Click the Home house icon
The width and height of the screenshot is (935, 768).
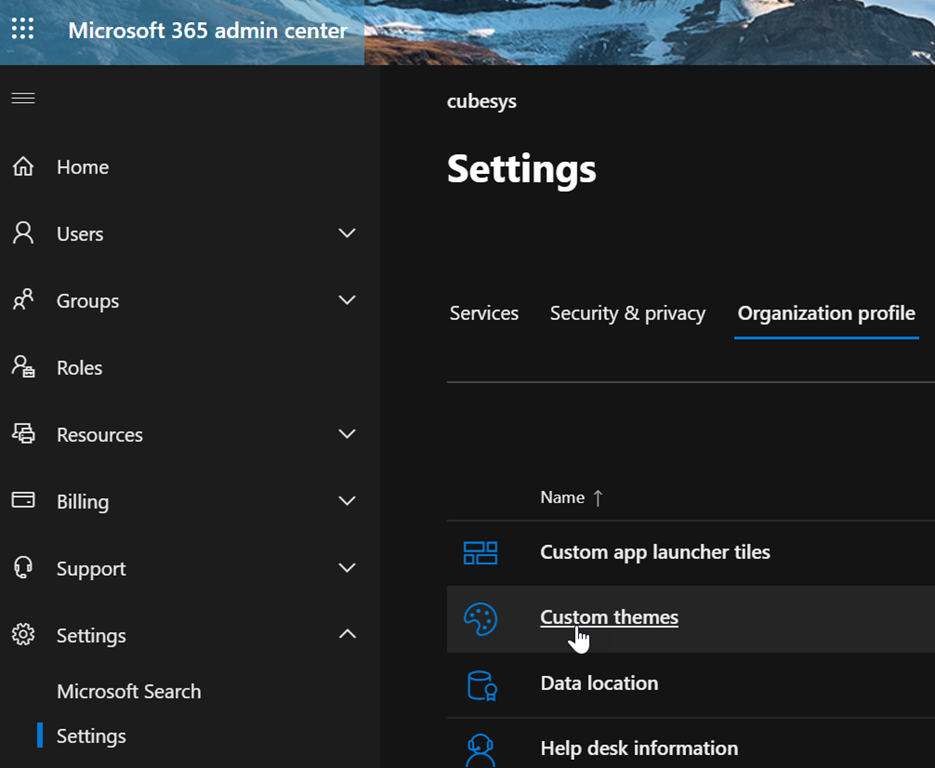pyautogui.click(x=23, y=166)
